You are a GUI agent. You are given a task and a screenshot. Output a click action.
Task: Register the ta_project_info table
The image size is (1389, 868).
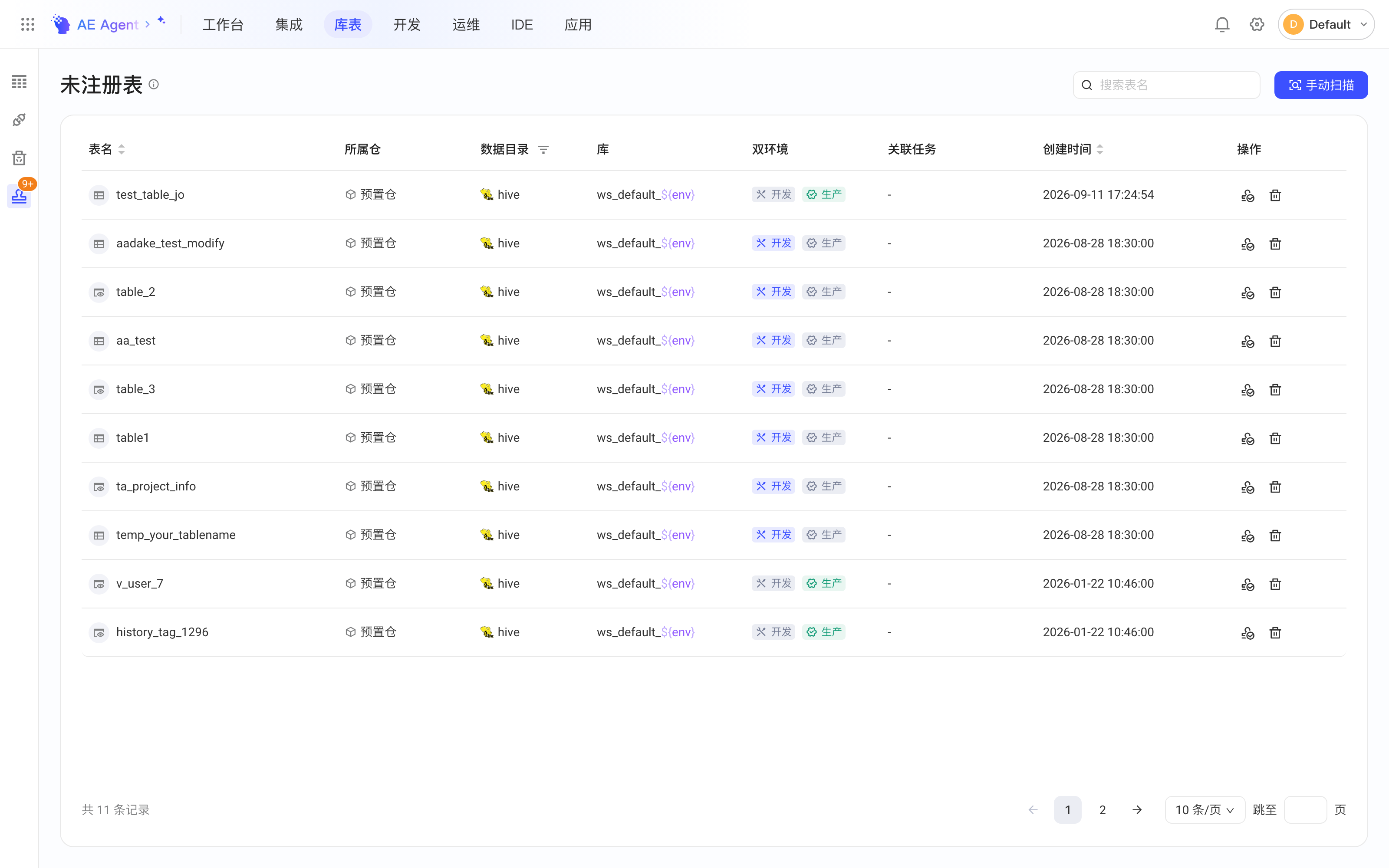1248,487
